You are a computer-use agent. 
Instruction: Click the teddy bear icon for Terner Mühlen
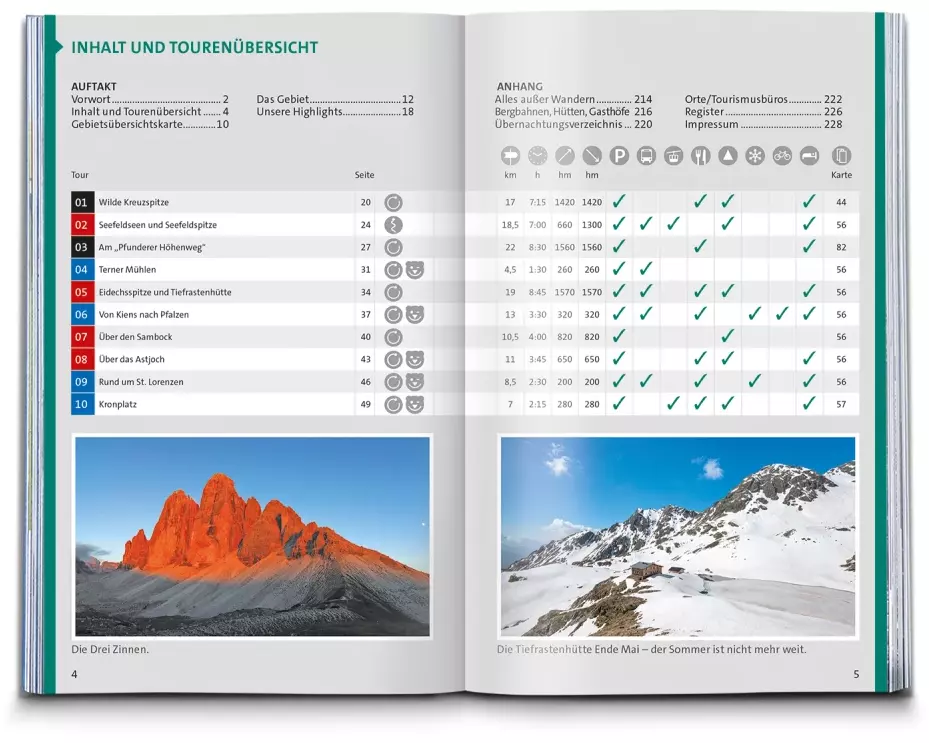tap(415, 270)
